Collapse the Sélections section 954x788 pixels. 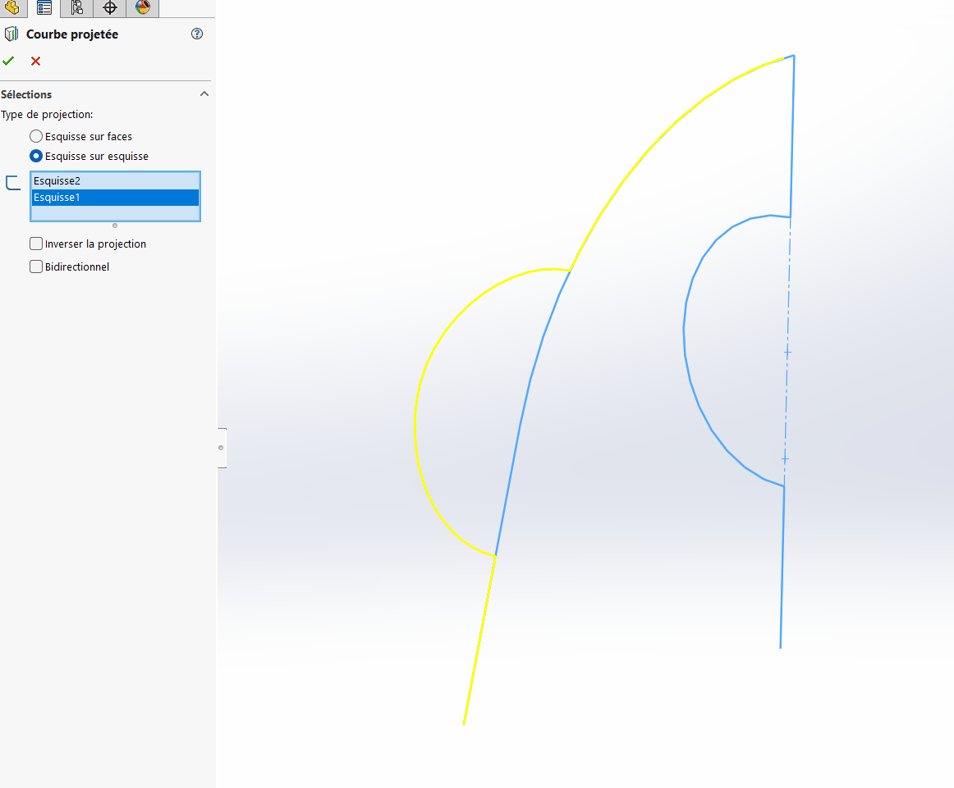point(204,94)
